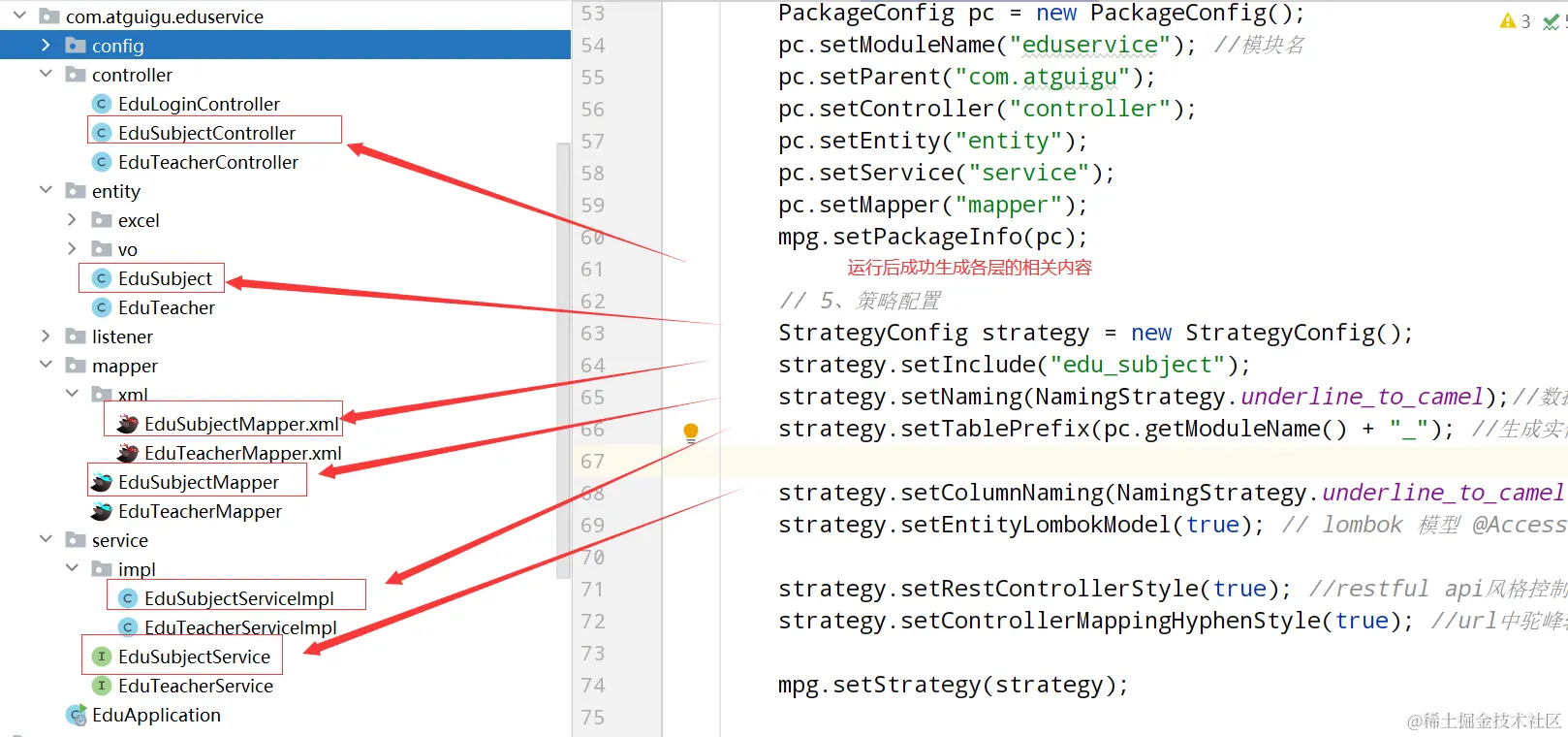Open EduTeacher entity class name
The width and height of the screenshot is (1568, 737).
coord(167,307)
